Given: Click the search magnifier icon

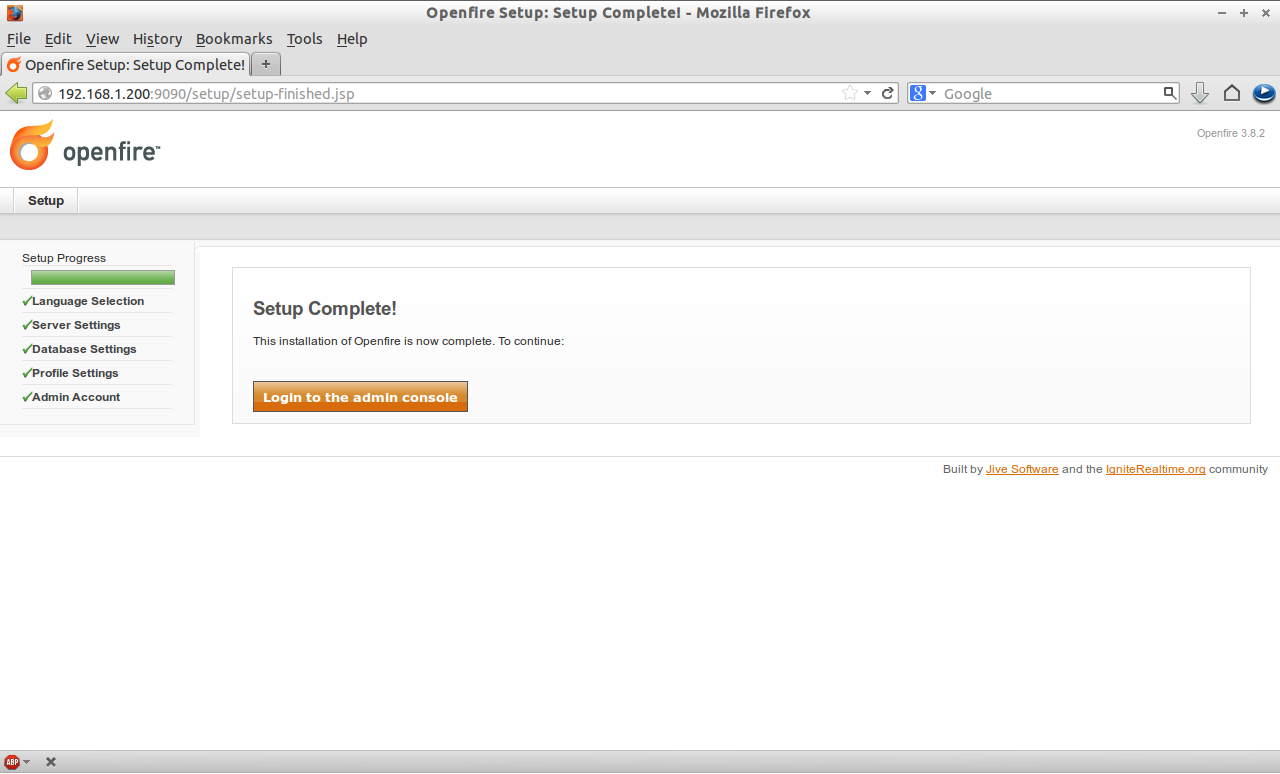Looking at the screenshot, I should click(1170, 93).
